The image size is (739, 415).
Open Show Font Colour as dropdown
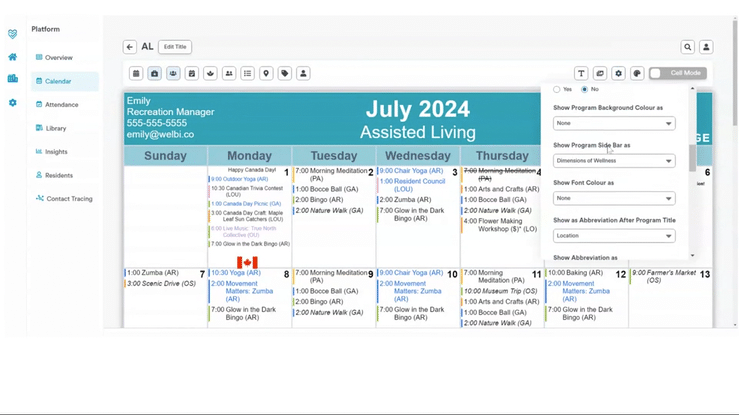614,198
